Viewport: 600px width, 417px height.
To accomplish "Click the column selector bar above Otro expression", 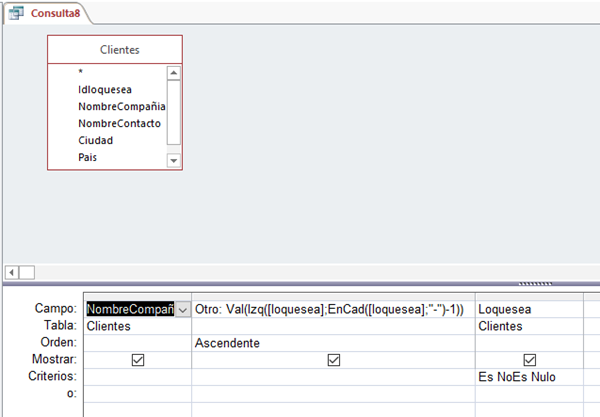I will [333, 297].
